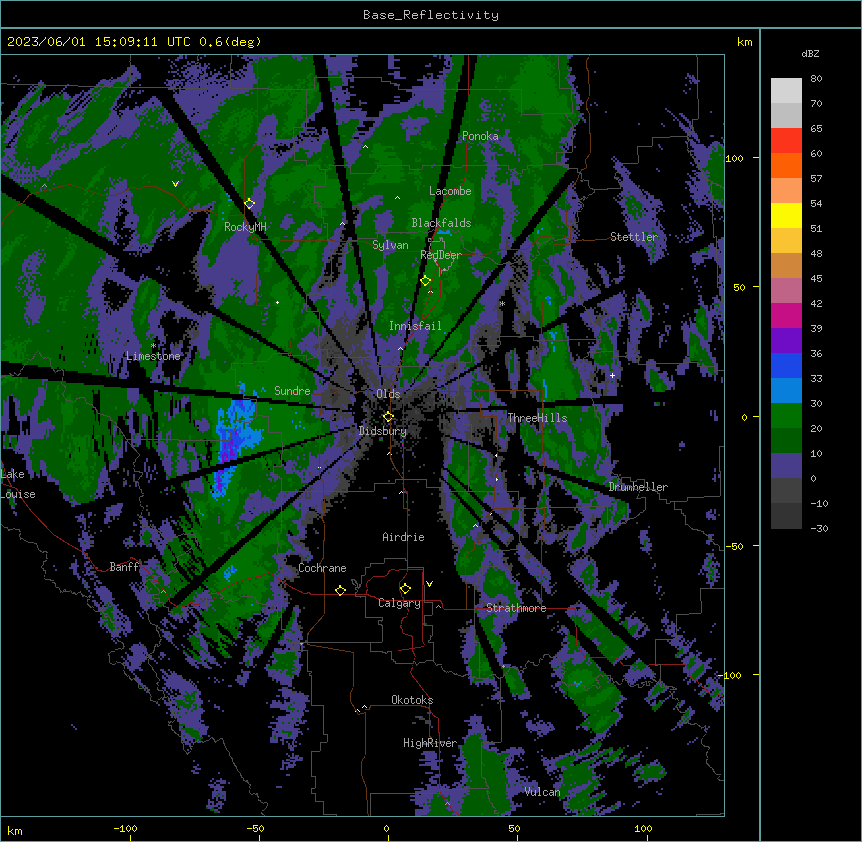Click the Didsbury label
The width and height of the screenshot is (862, 842).
(383, 431)
